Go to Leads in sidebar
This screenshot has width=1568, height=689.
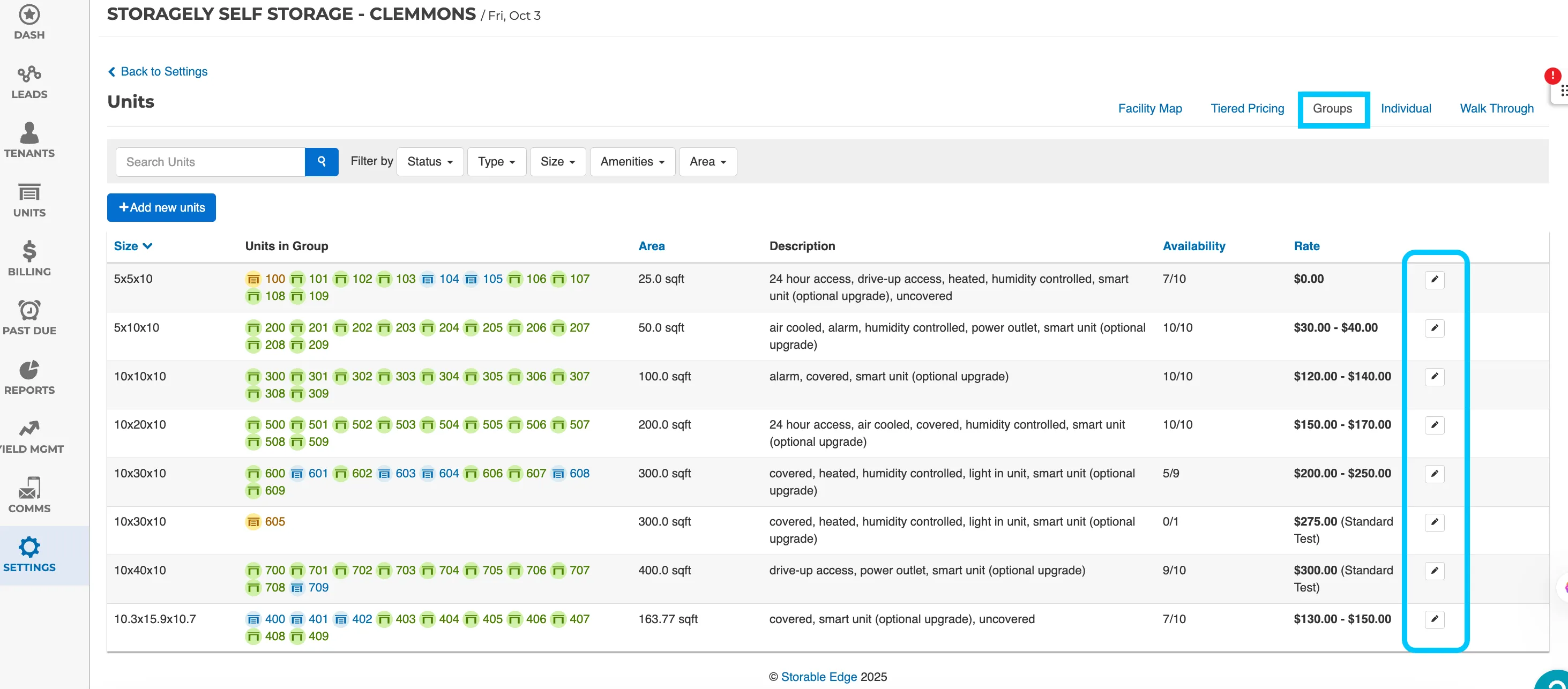tap(29, 82)
